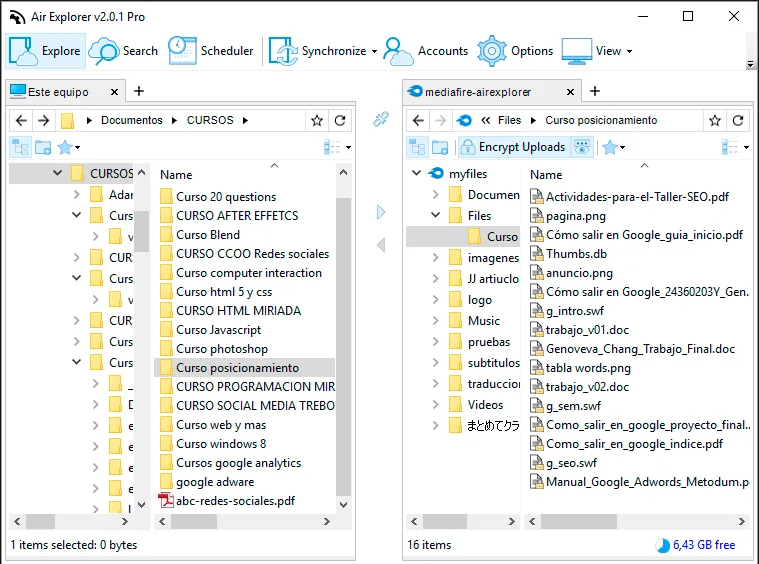Click the Documentos breadcrumb link
The height and width of the screenshot is (564, 759).
point(132,120)
